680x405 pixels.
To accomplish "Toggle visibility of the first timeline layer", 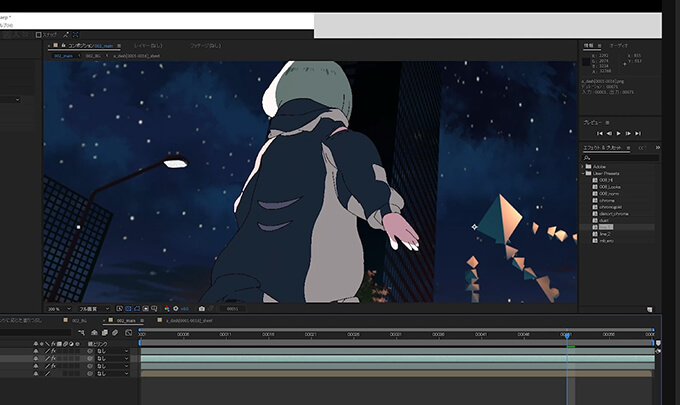I will click(37, 351).
